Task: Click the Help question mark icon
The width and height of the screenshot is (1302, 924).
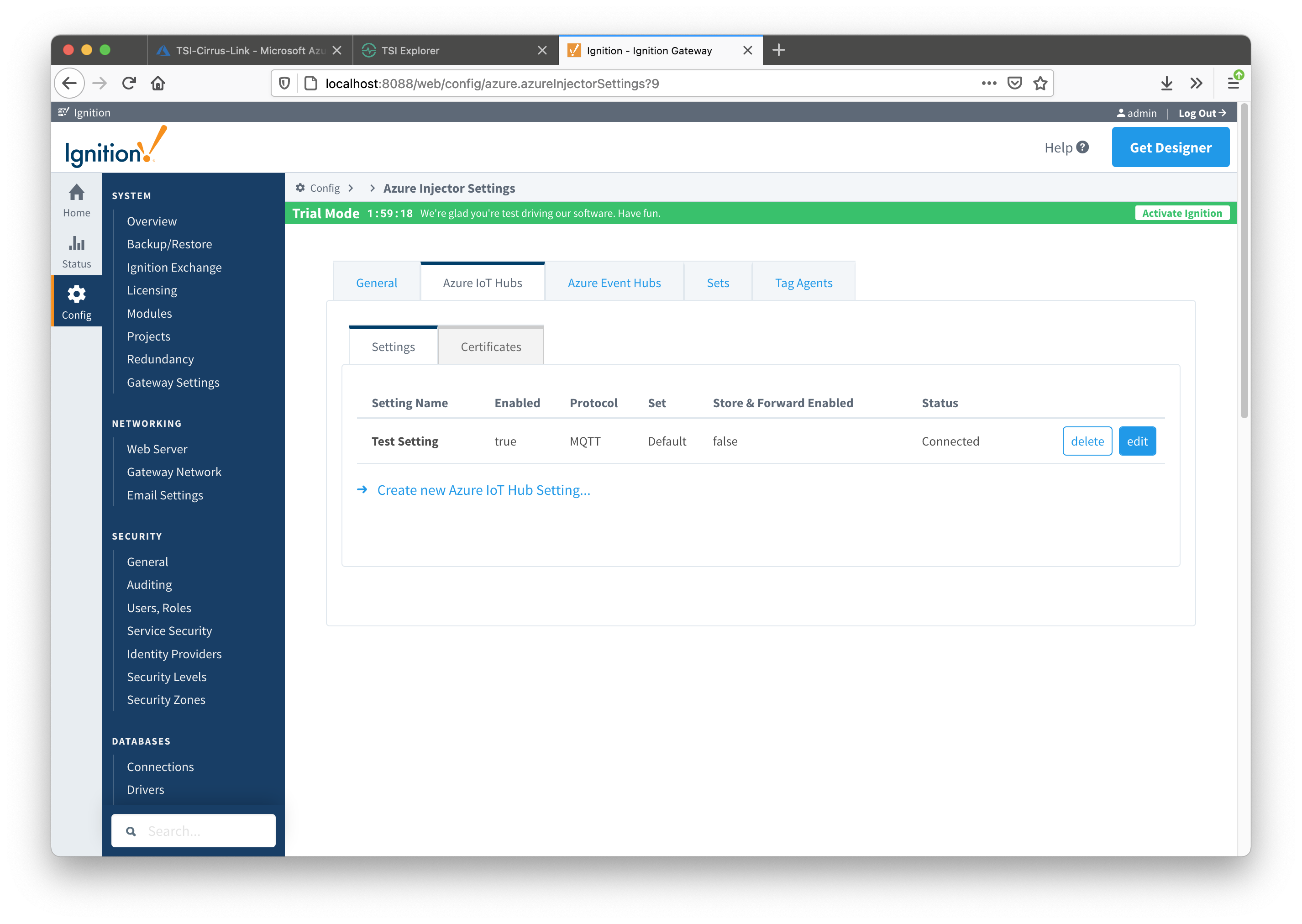Action: click(1082, 147)
